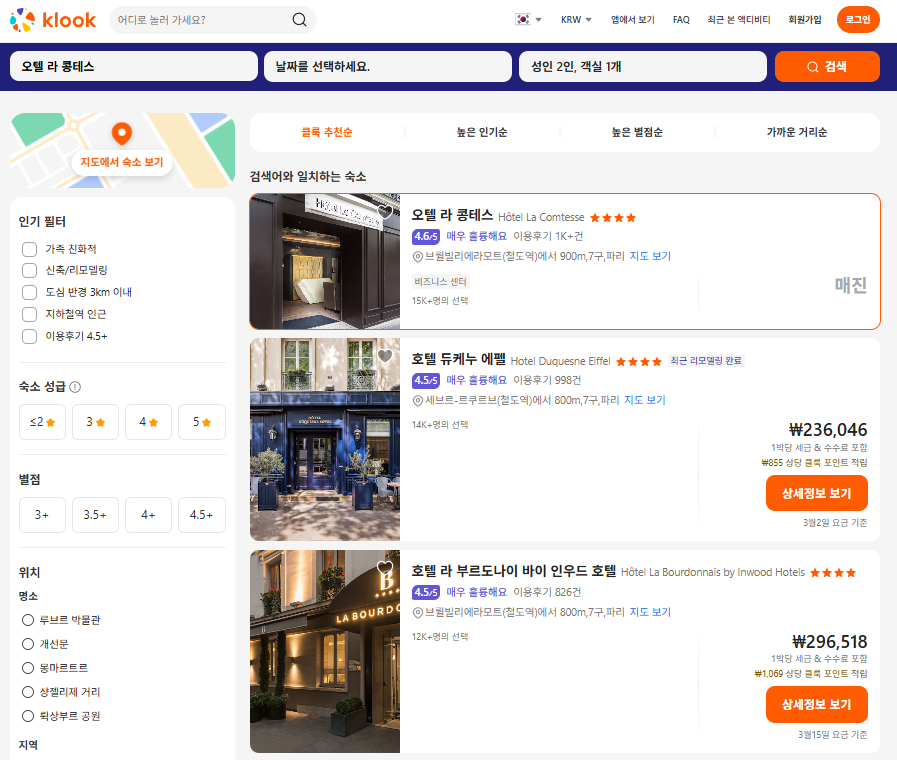Edit the '오텔 라 콩테스' destination field
Viewport: 897px width, 760px height.
coord(134,66)
